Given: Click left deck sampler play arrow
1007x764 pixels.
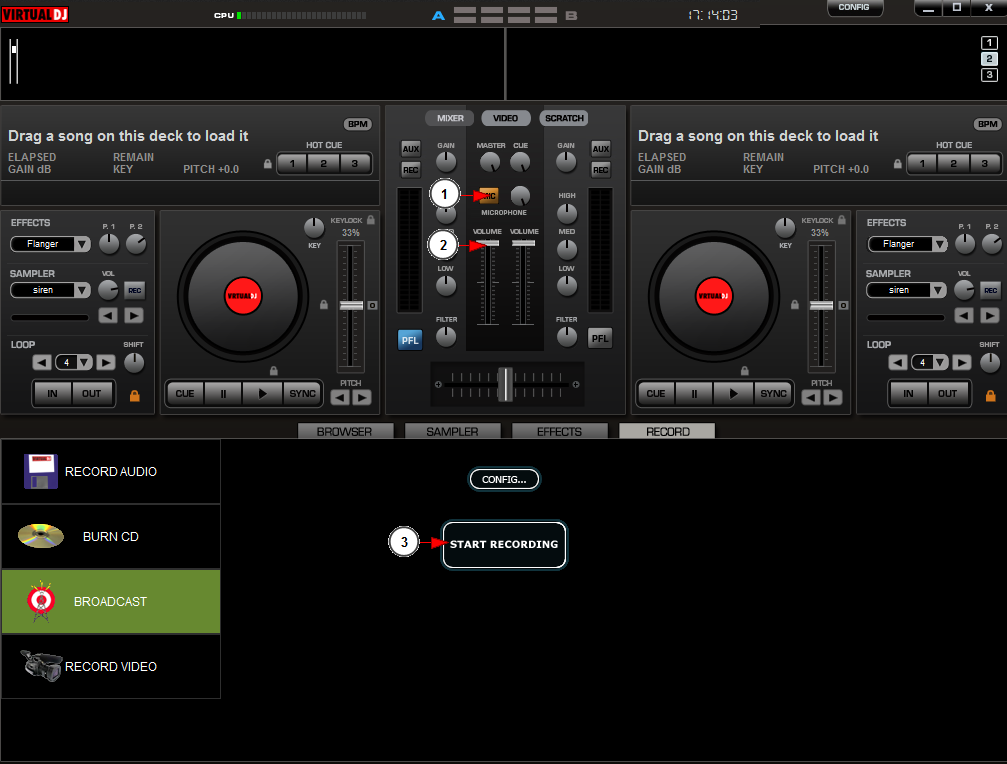Looking at the screenshot, I should (x=134, y=315).
